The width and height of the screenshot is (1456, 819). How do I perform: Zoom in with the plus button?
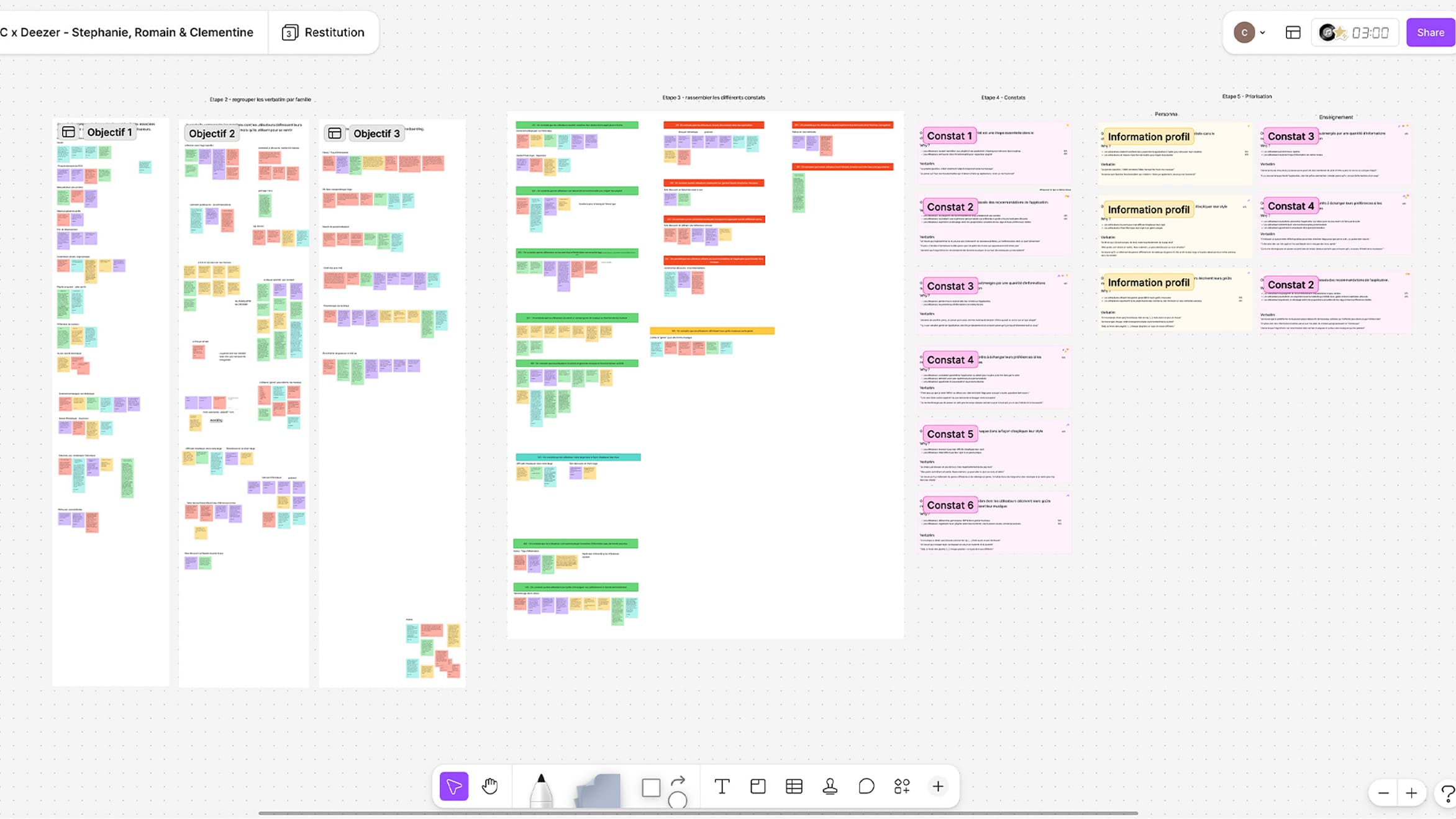pos(1411,793)
